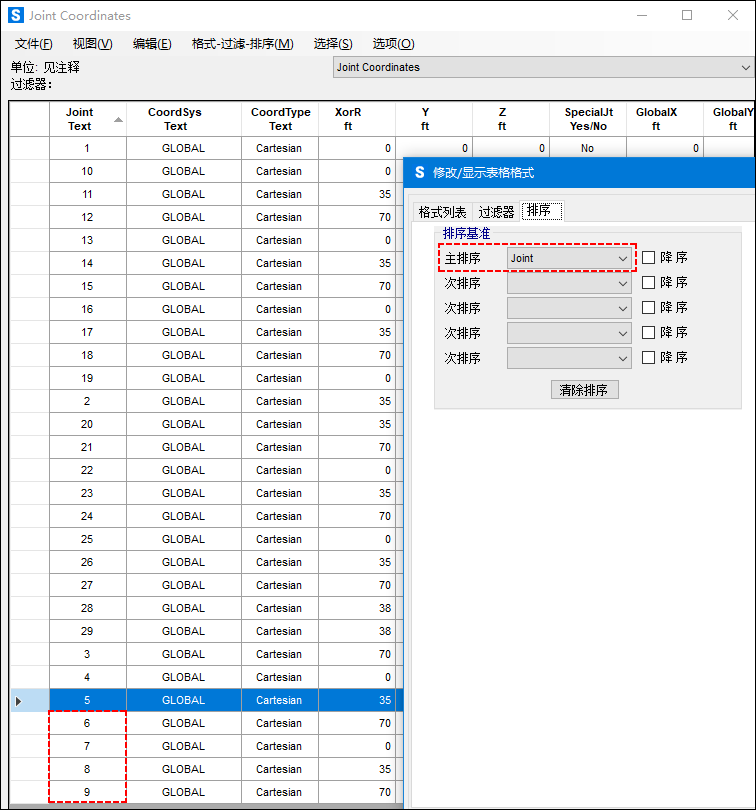
Task: Click the row indicator arrow beside joint 5
Action: pos(18,701)
